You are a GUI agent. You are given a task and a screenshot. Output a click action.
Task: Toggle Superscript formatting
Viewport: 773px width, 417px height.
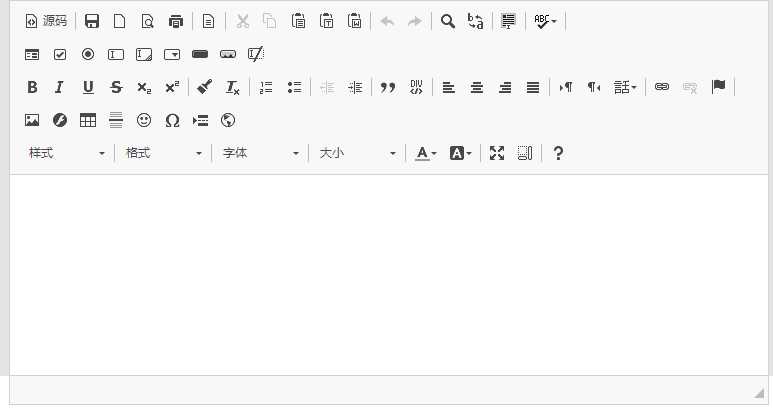coord(172,87)
